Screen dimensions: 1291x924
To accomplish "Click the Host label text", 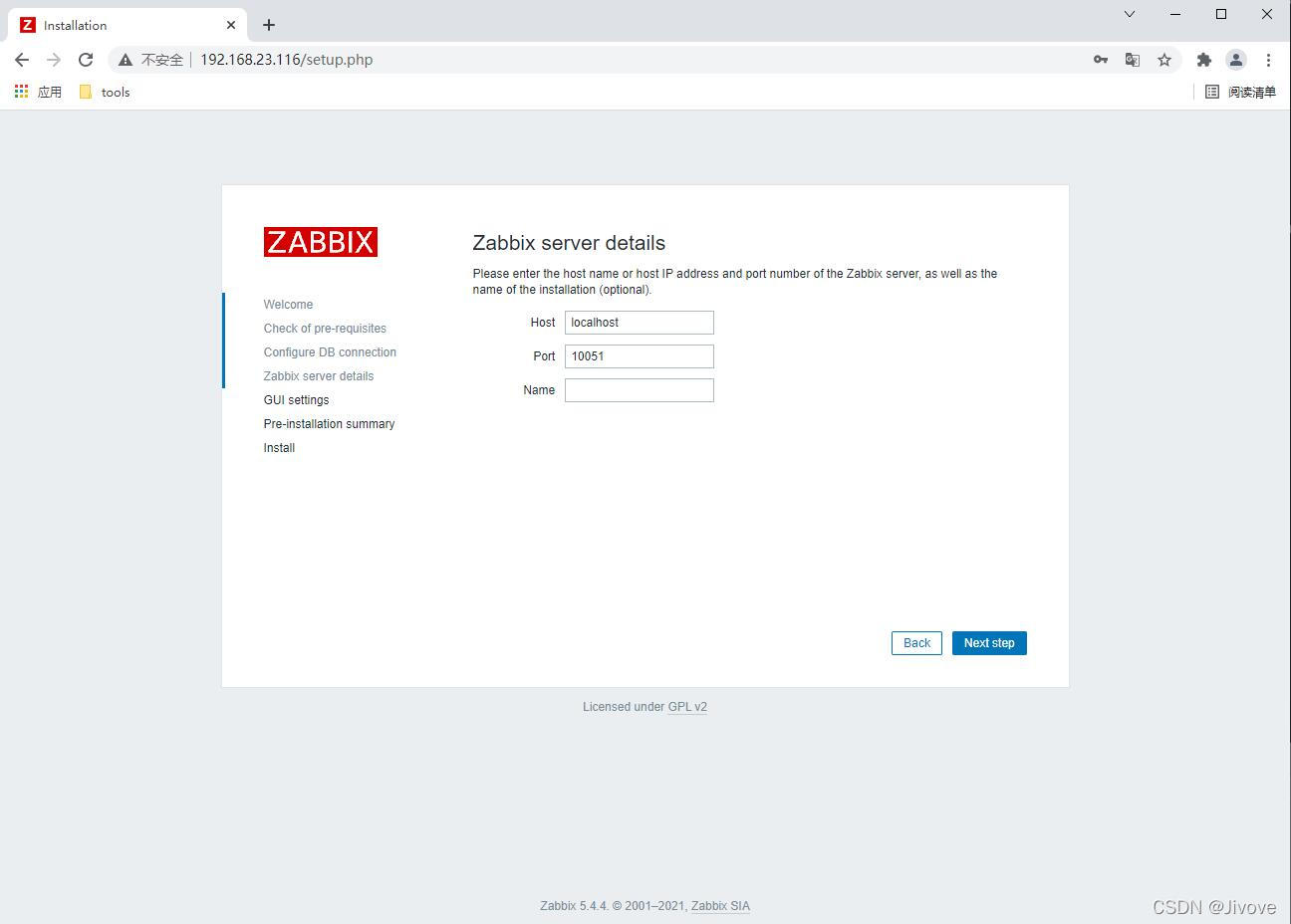I will click(543, 323).
